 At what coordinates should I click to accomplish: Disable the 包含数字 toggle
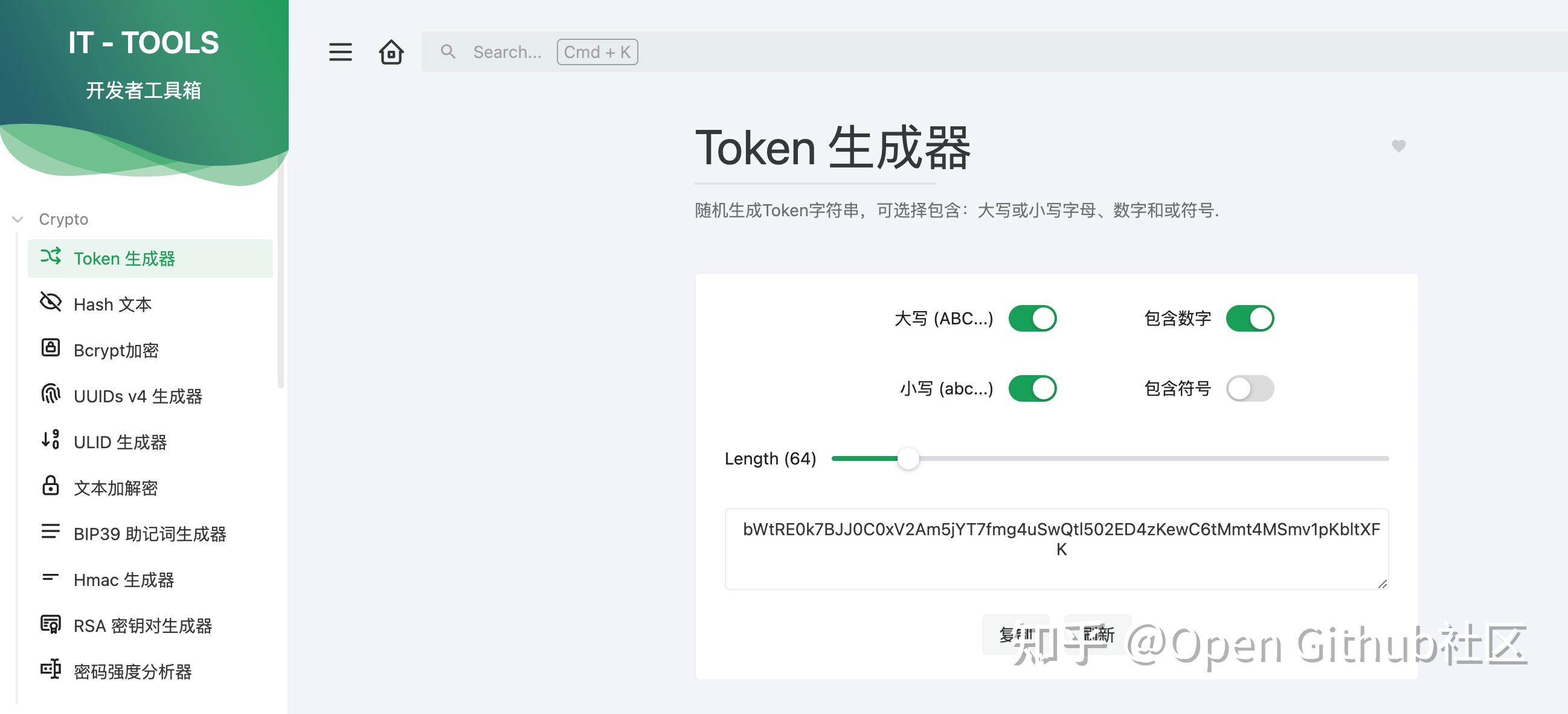pyautogui.click(x=1250, y=318)
